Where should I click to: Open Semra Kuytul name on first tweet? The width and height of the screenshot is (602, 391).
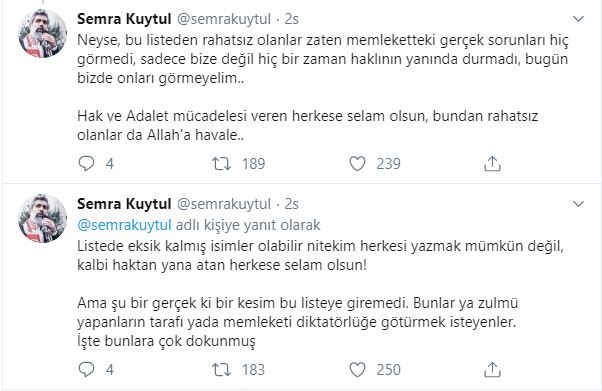[x=124, y=18]
